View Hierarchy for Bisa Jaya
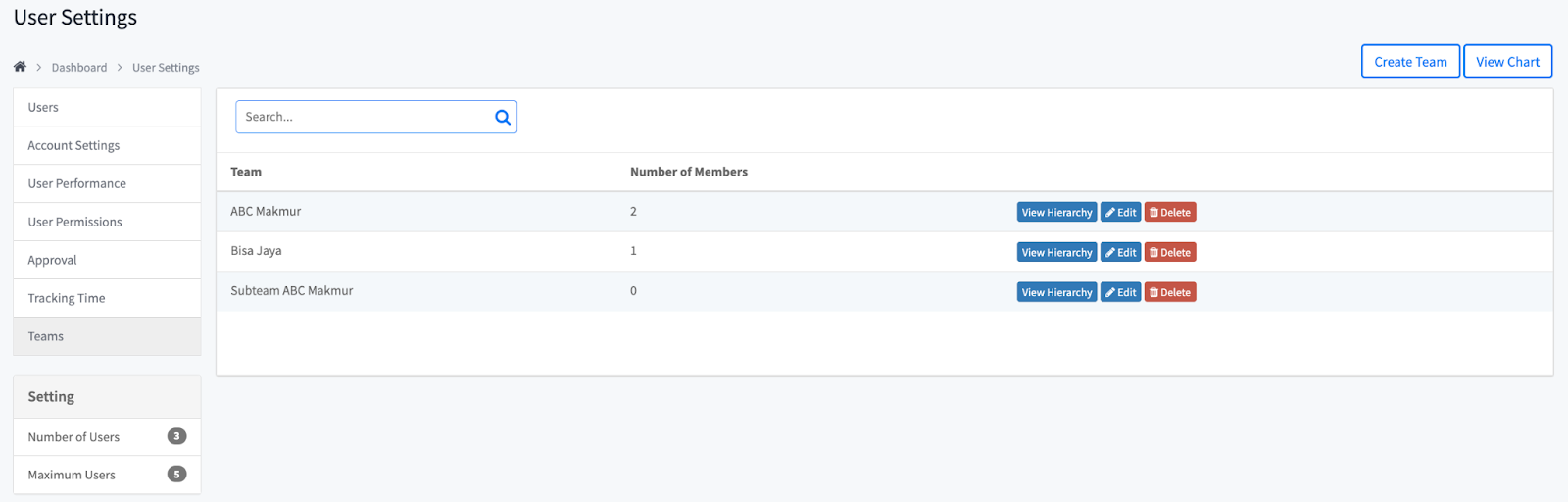Viewport: 1568px width, 502px height. coord(1056,253)
